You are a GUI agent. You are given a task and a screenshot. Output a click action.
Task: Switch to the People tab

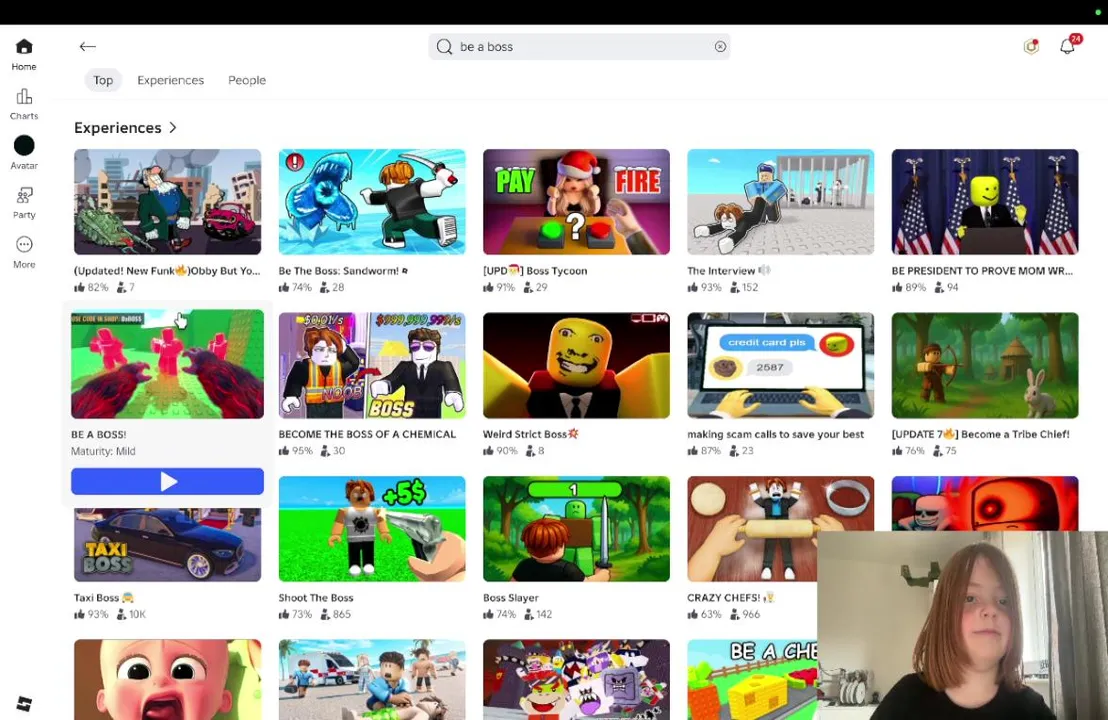(x=247, y=80)
